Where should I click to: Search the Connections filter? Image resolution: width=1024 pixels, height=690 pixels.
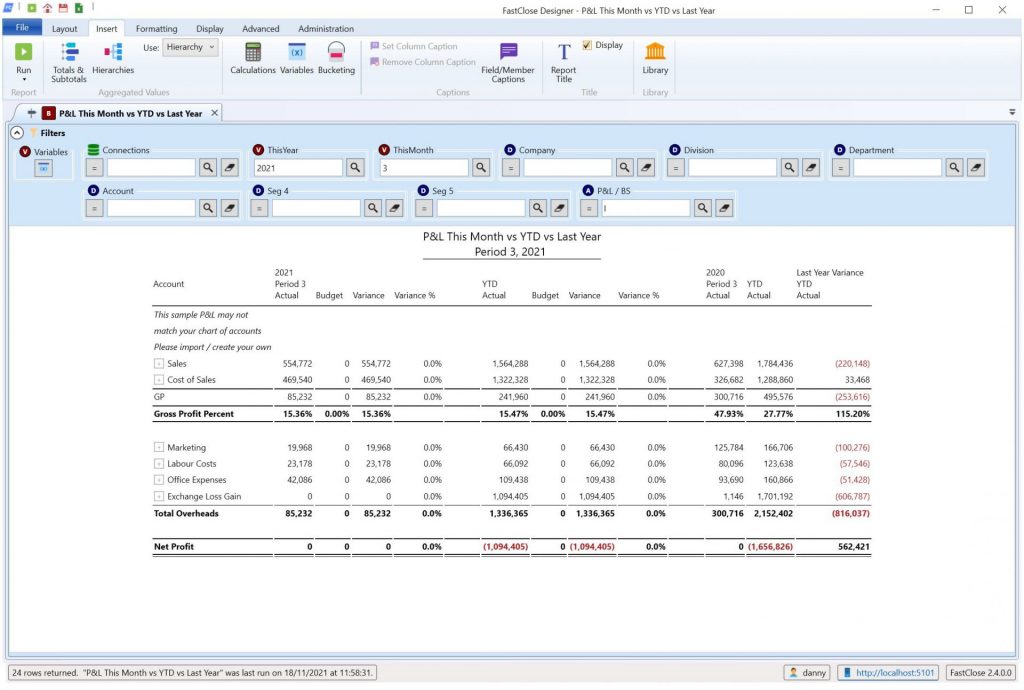pos(208,168)
